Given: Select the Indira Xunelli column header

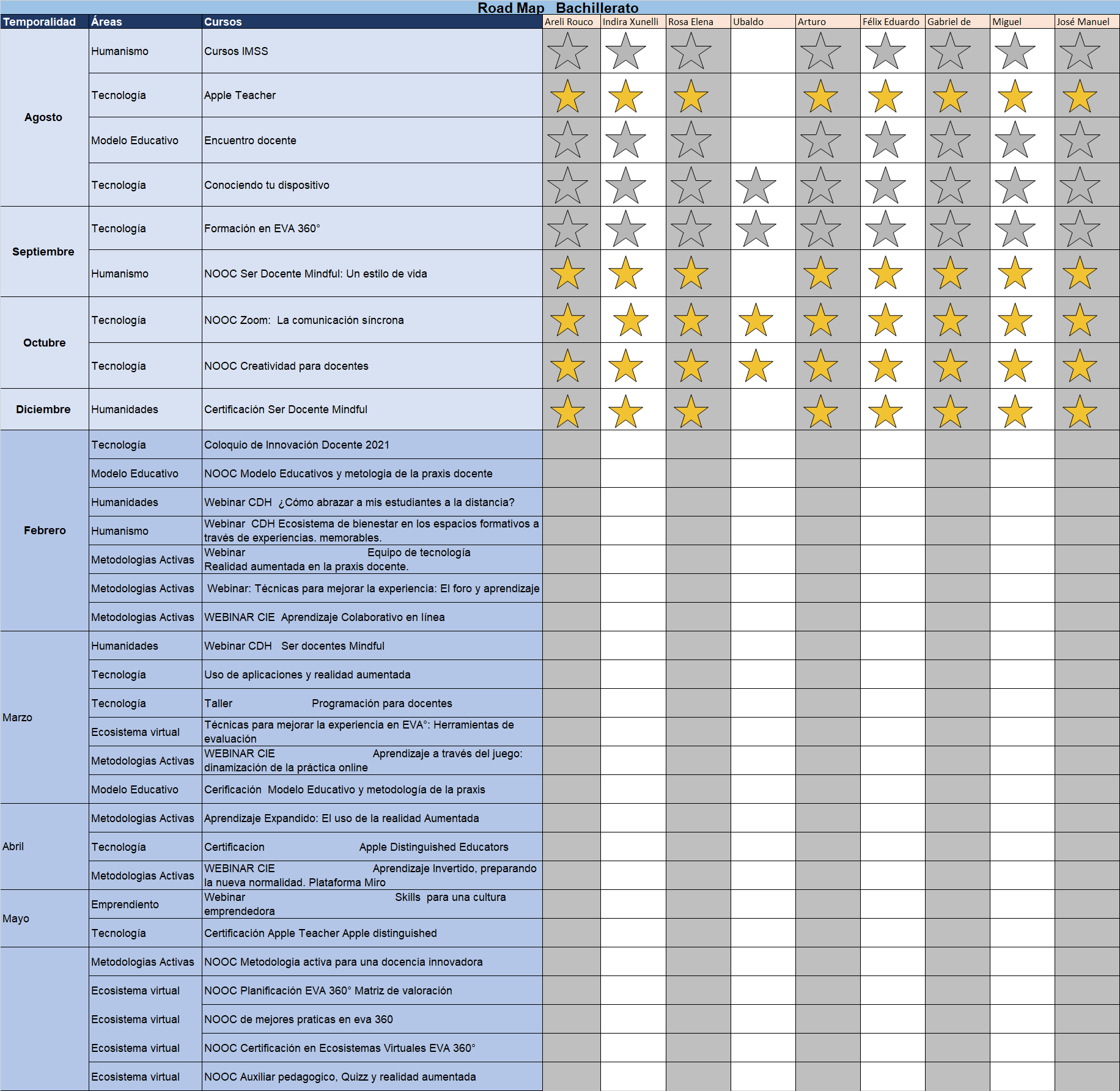Looking at the screenshot, I should coord(633,21).
